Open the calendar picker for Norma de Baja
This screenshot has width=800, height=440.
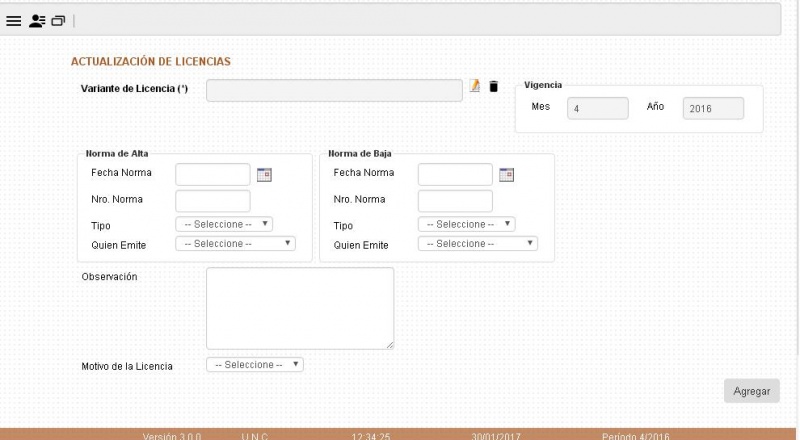pos(507,174)
